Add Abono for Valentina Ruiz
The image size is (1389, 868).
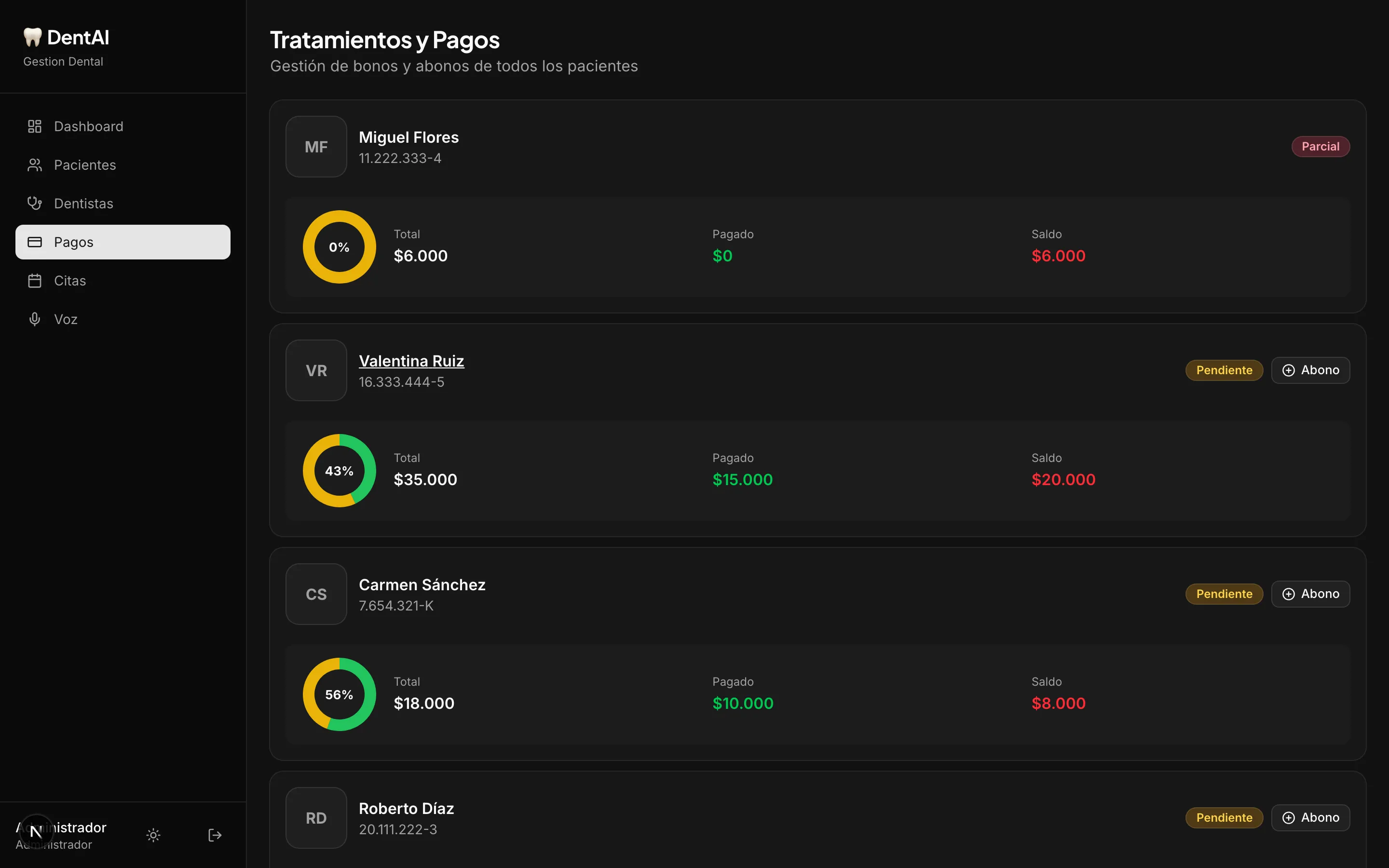coord(1310,370)
